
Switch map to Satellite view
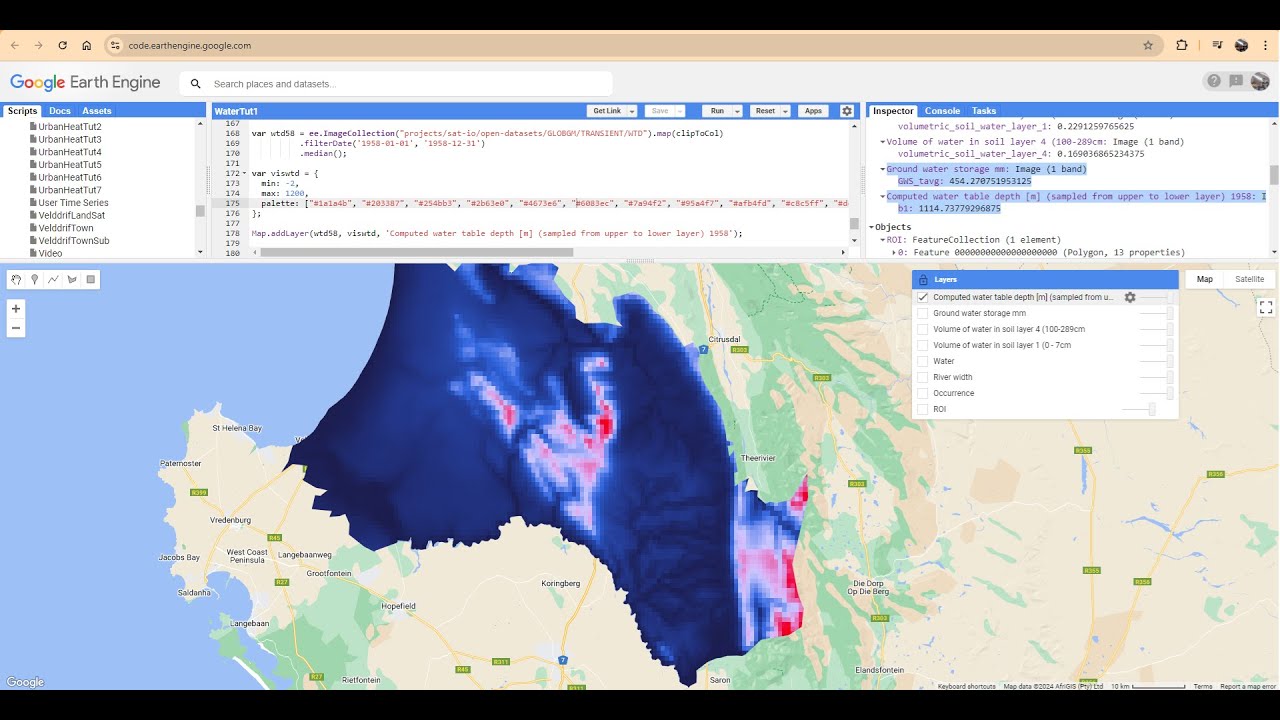coord(1250,279)
